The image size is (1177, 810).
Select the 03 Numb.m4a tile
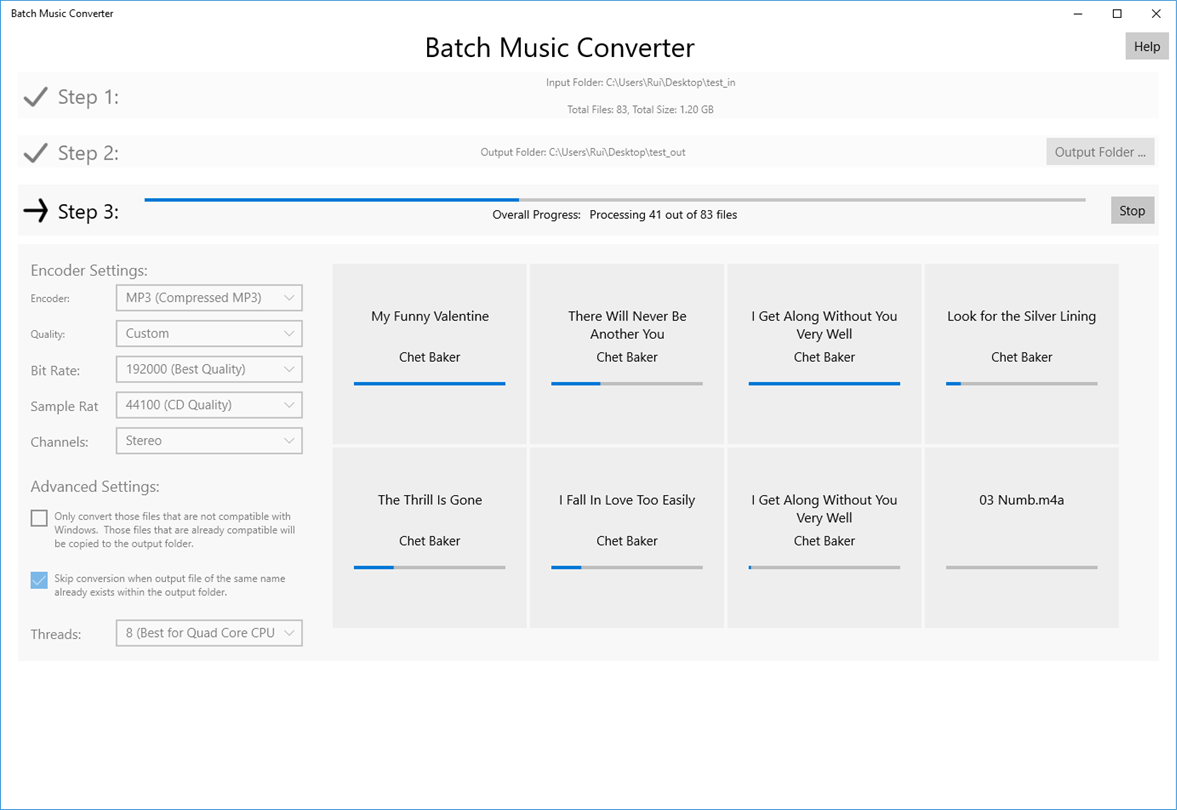tap(1021, 538)
